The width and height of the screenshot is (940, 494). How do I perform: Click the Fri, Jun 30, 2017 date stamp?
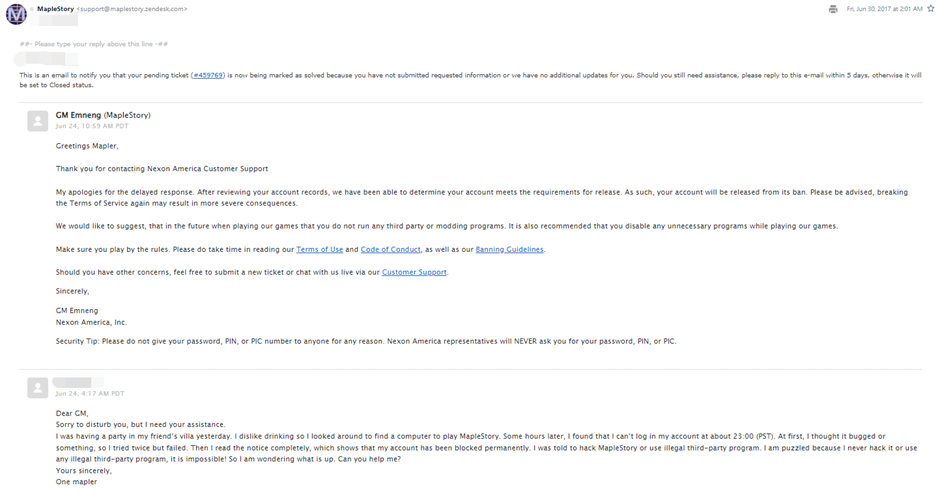[884, 9]
